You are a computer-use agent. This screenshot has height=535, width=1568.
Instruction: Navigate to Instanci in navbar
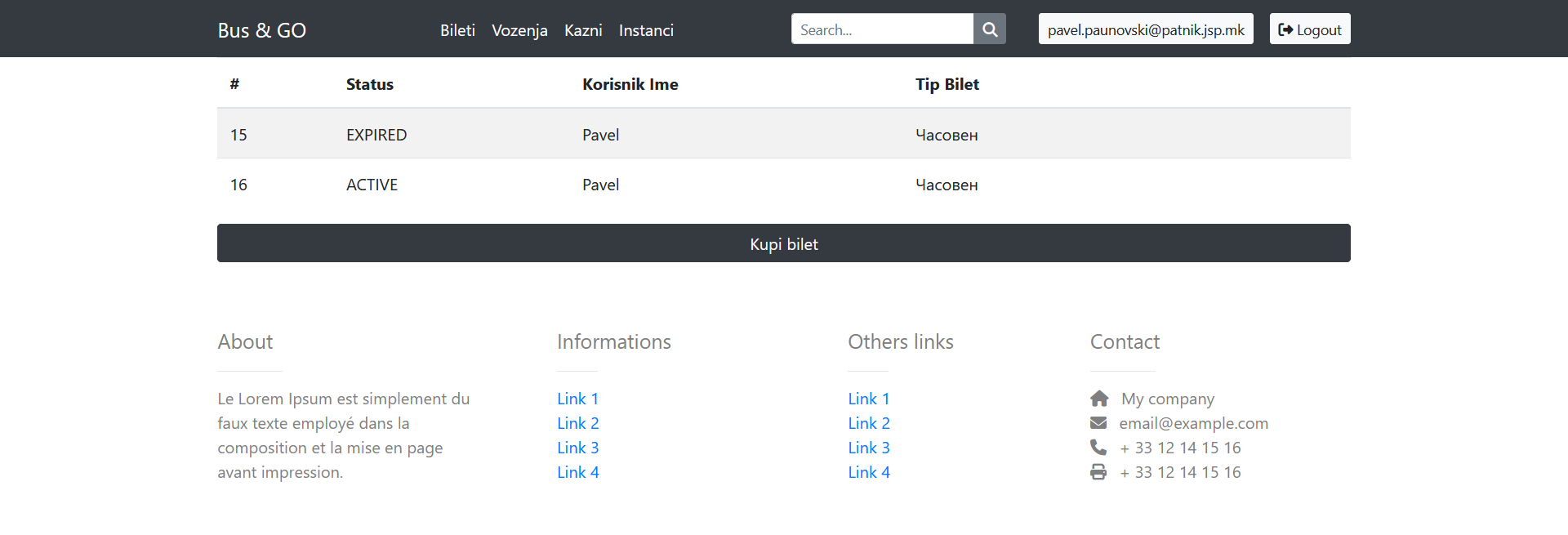pyautogui.click(x=646, y=30)
